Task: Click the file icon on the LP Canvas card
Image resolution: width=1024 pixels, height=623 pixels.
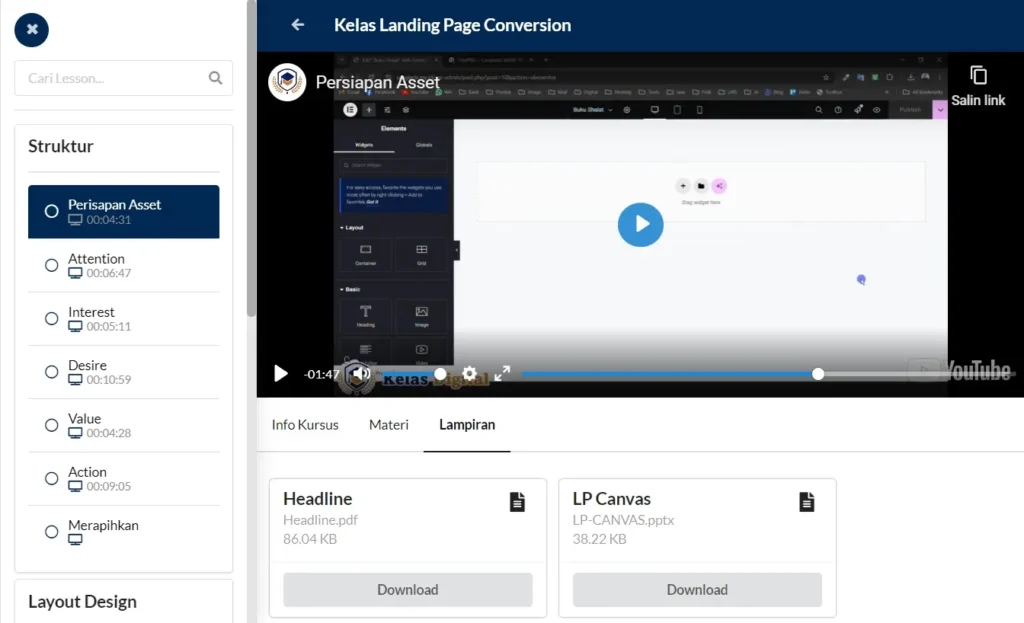Action: tap(807, 502)
